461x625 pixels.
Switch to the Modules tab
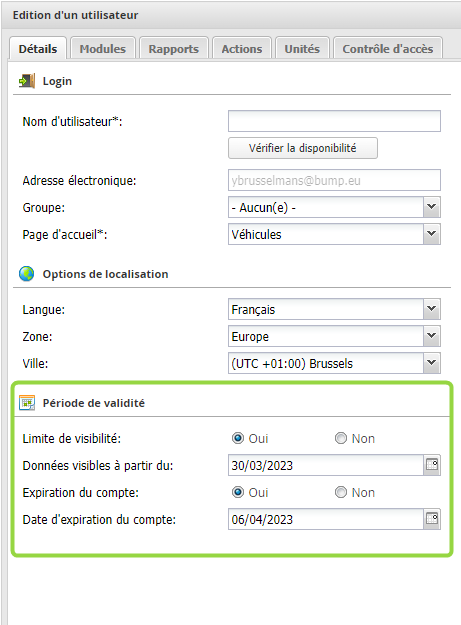[x=103, y=49]
